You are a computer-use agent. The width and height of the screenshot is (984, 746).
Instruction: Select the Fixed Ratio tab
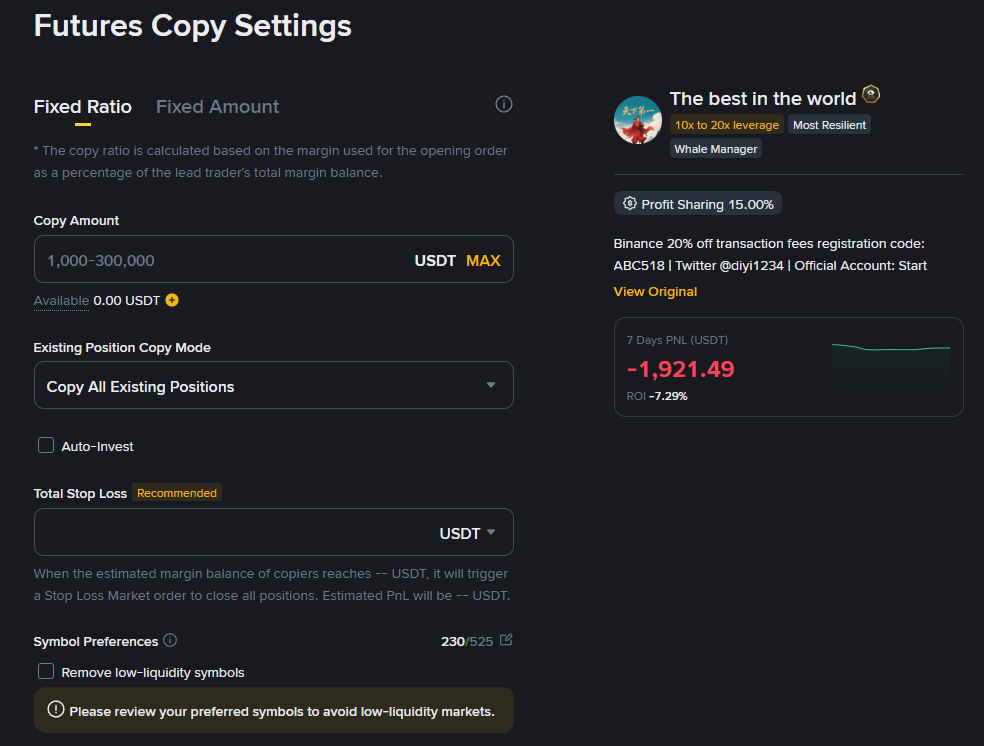coord(82,106)
